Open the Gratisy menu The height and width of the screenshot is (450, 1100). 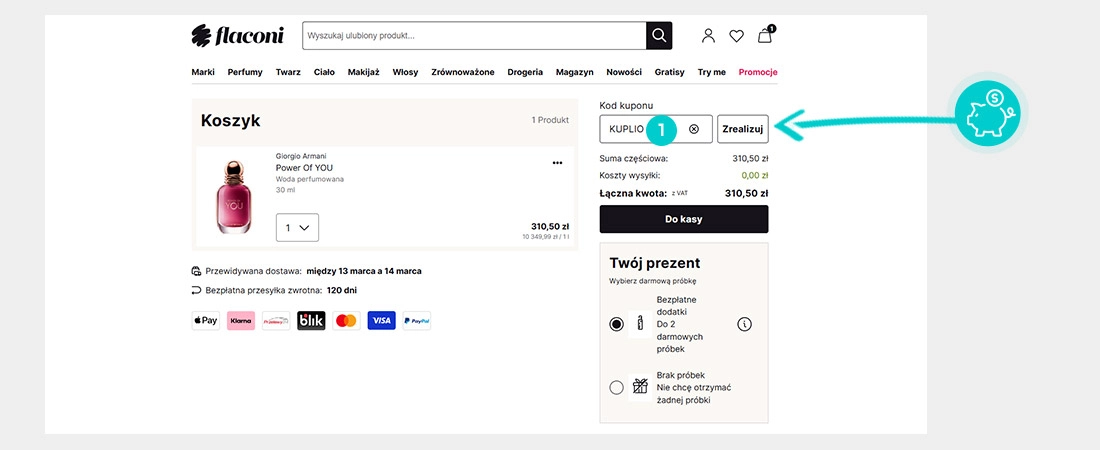pos(669,72)
